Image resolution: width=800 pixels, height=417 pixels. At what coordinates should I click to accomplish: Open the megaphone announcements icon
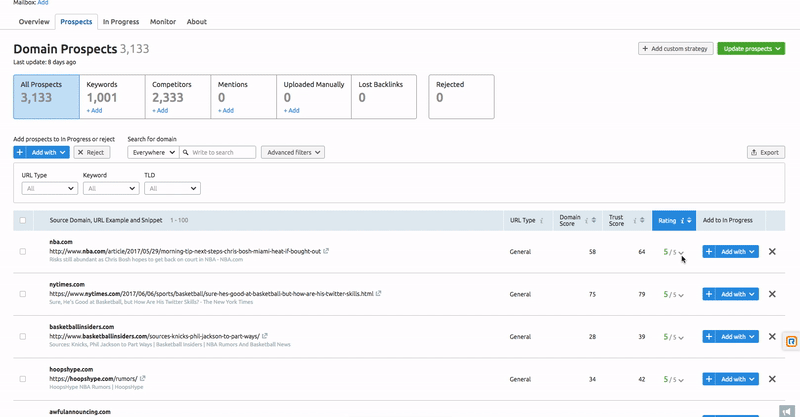coord(787,411)
